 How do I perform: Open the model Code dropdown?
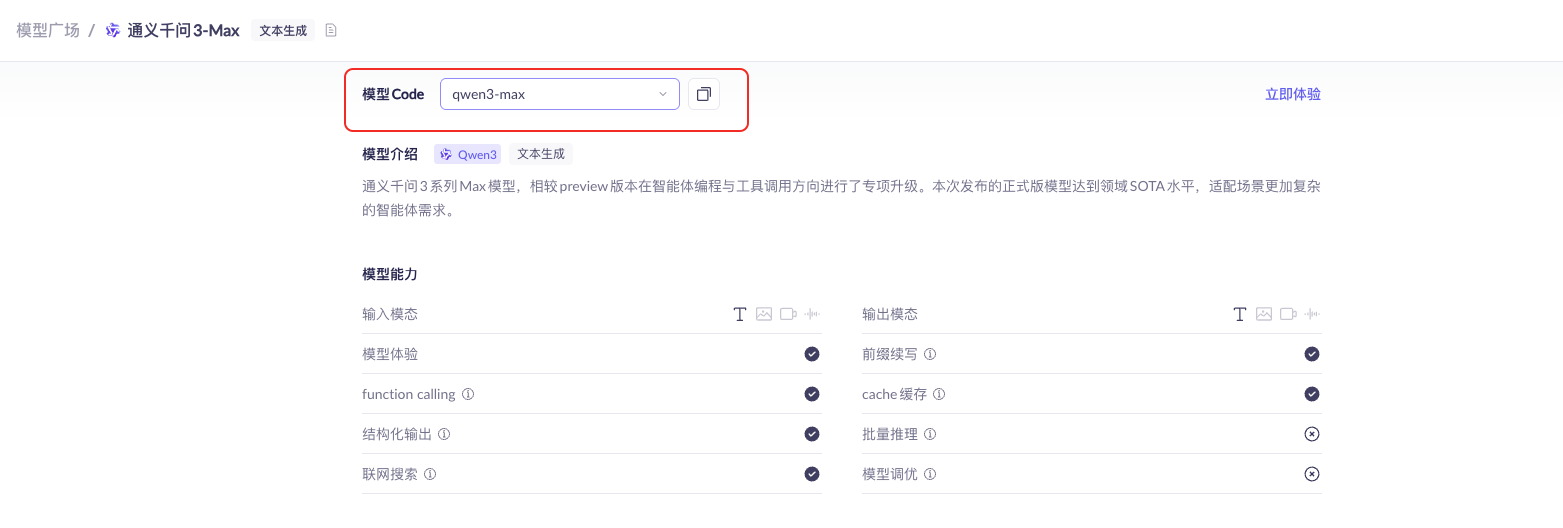[x=560, y=94]
